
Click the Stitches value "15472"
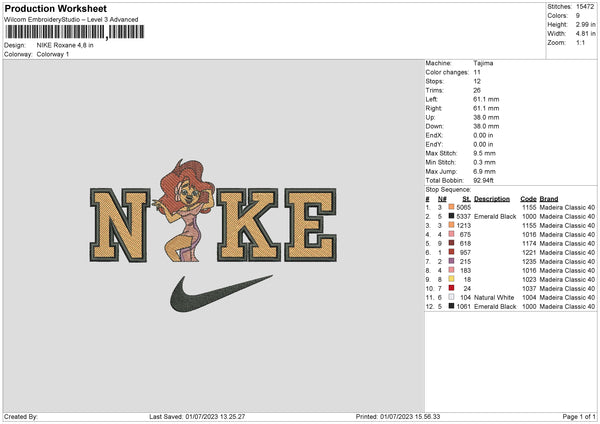point(585,7)
